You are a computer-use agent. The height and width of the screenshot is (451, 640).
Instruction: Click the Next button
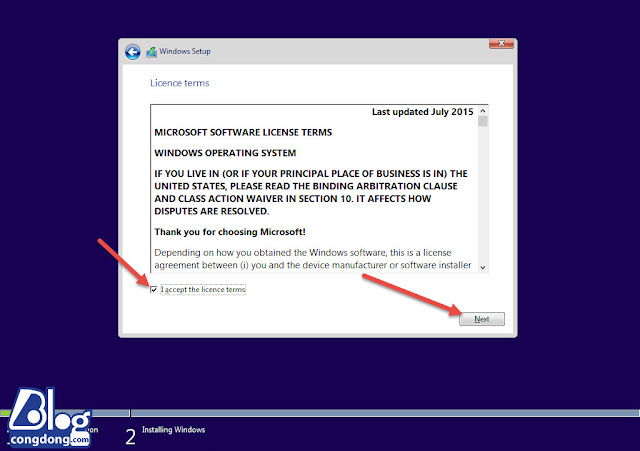[x=482, y=319]
